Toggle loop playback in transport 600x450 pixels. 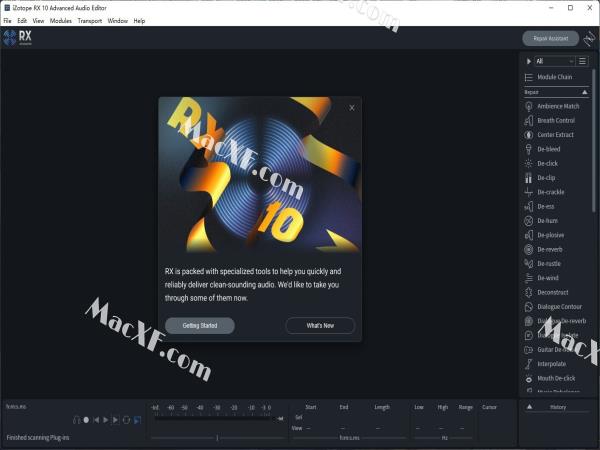click(126, 420)
